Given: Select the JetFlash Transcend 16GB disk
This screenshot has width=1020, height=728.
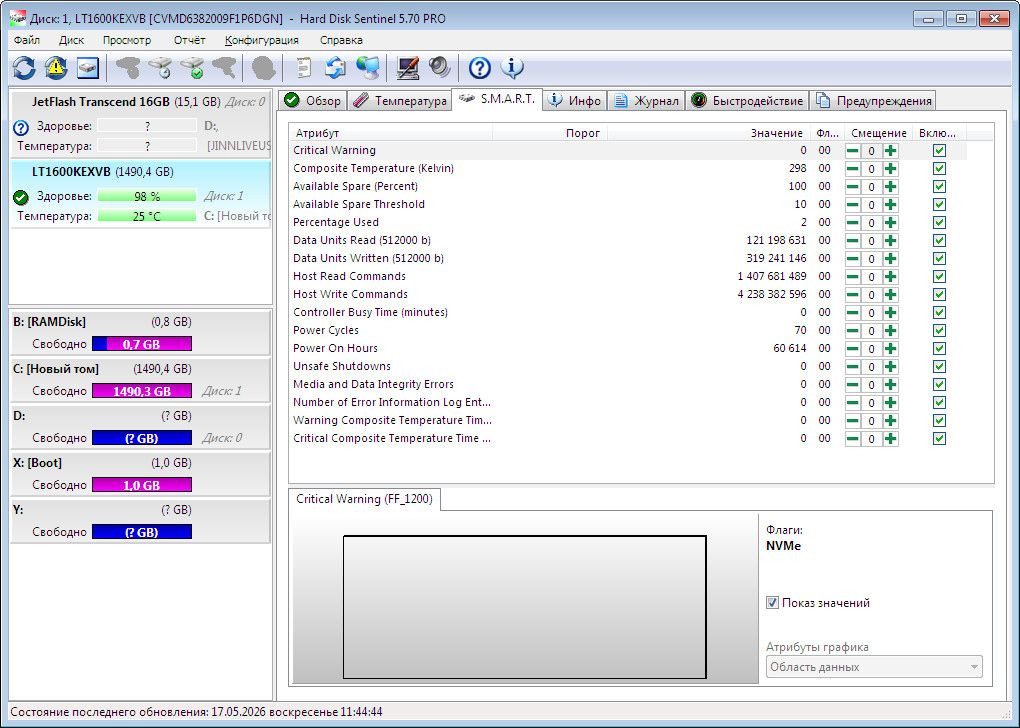Looking at the screenshot, I should point(141,123).
